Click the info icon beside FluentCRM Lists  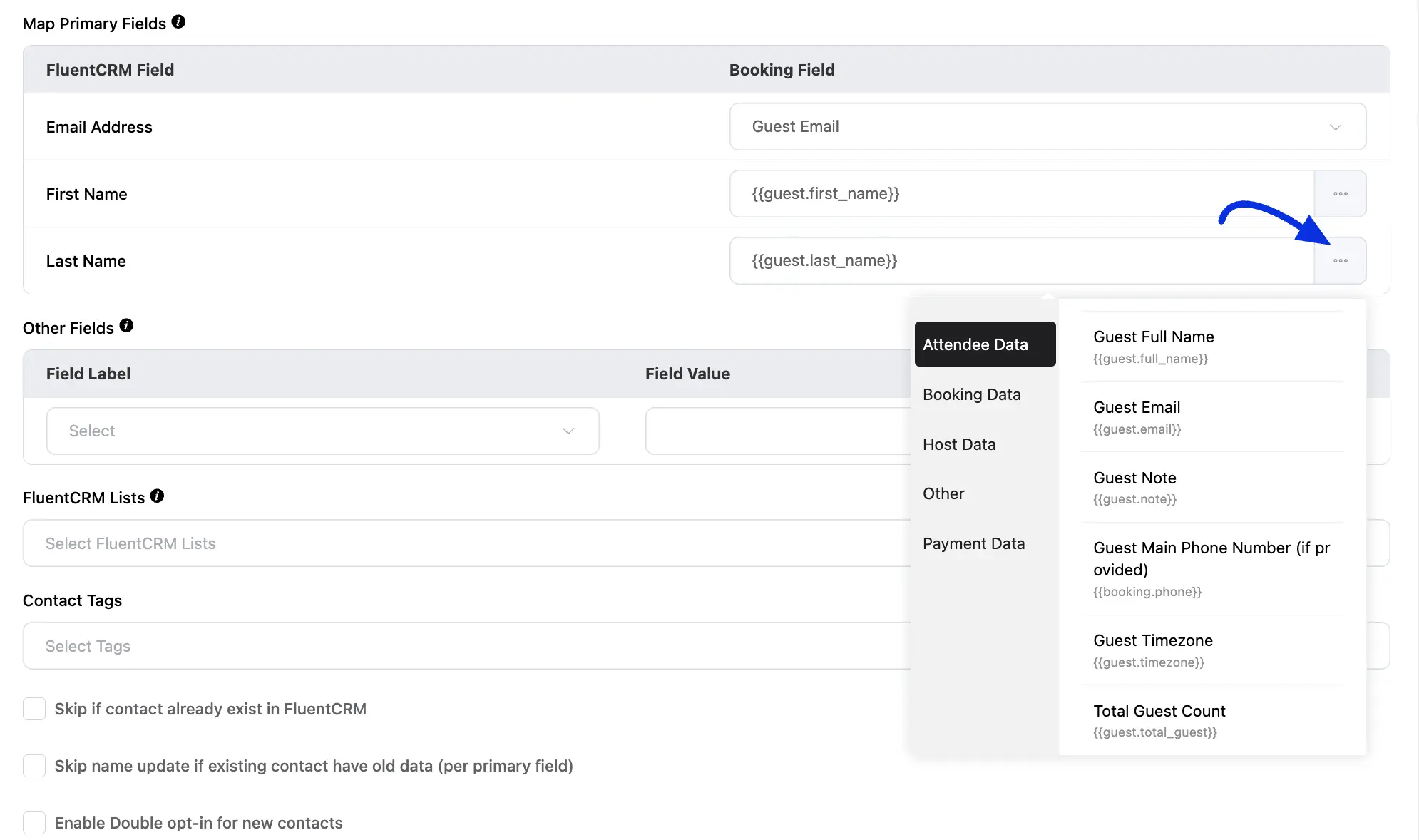[157, 496]
